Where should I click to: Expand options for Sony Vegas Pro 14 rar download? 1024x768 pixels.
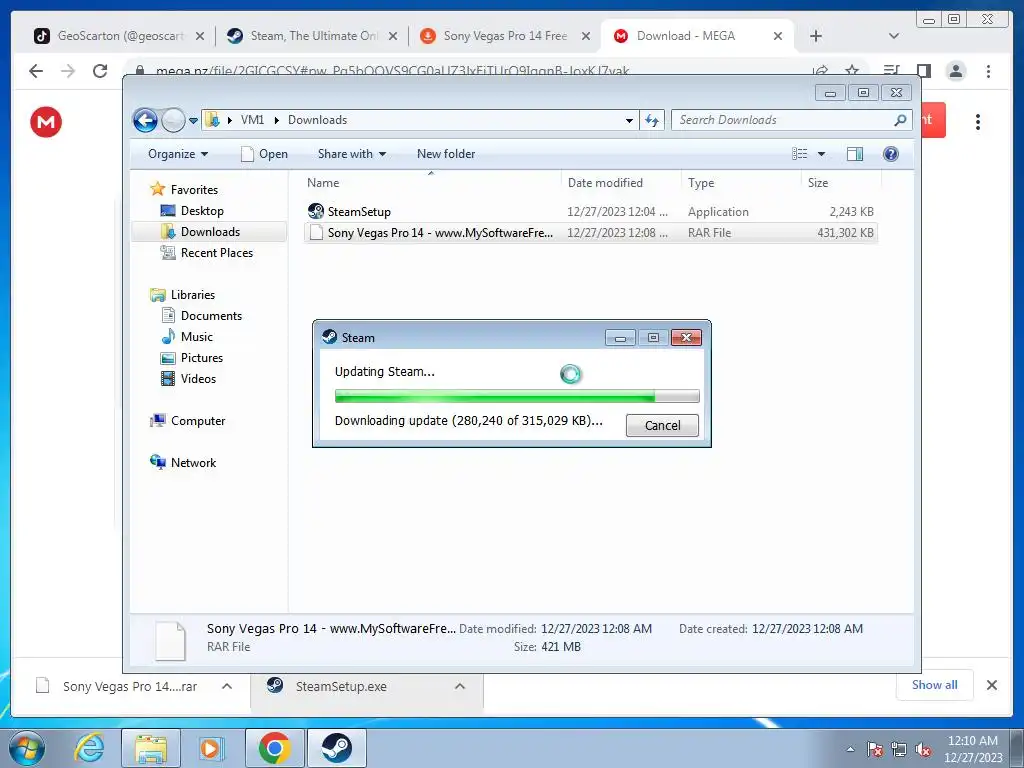point(227,686)
